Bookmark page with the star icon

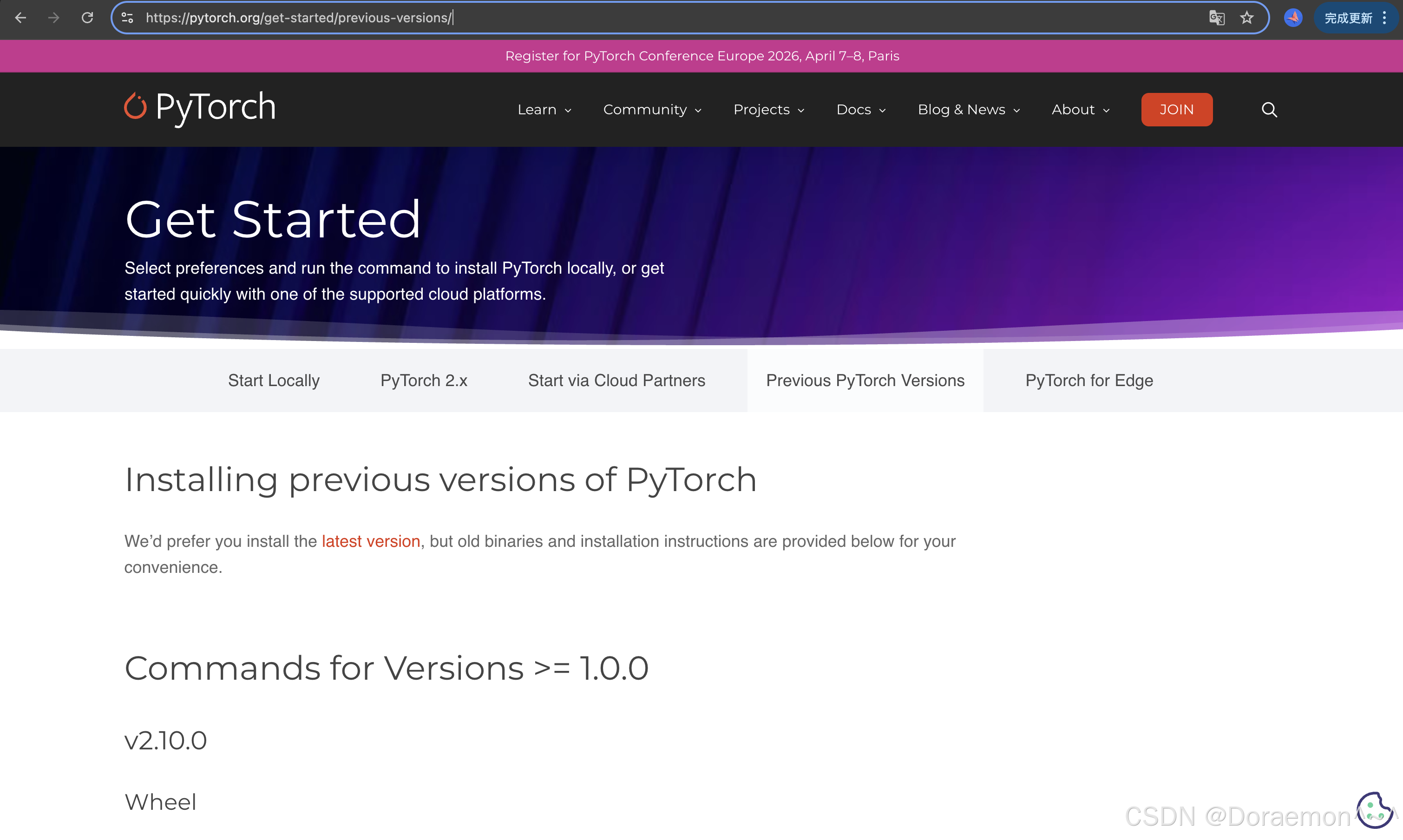(1247, 18)
